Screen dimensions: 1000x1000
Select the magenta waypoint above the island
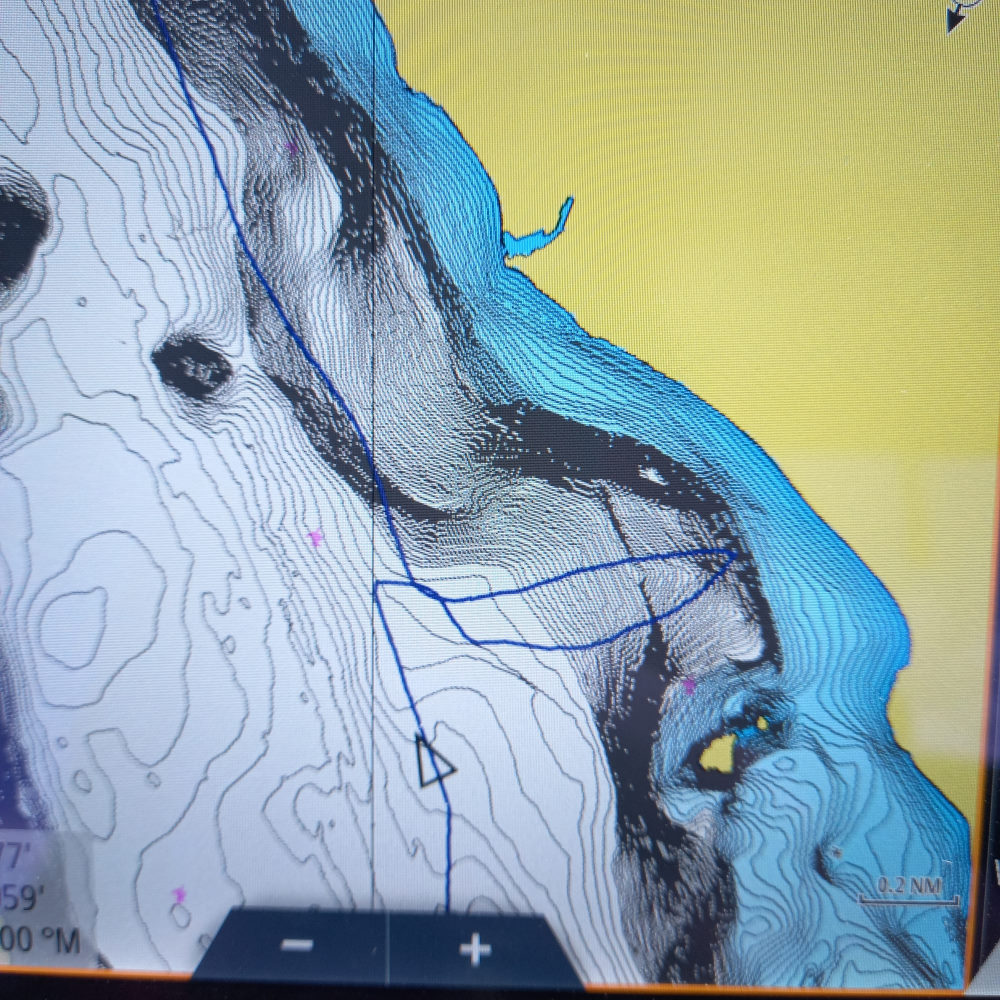(x=689, y=685)
